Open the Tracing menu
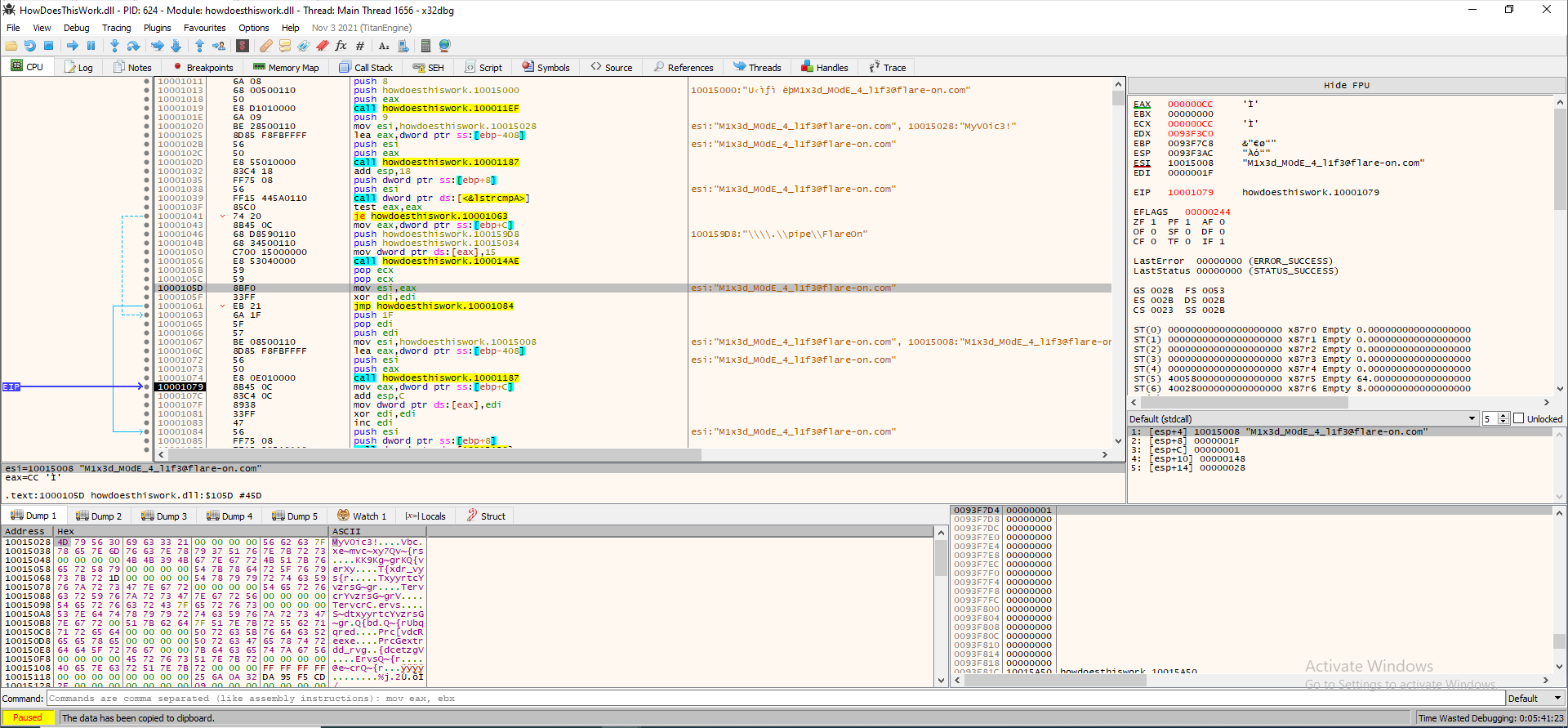Viewport: 1568px width, 728px height. (117, 28)
